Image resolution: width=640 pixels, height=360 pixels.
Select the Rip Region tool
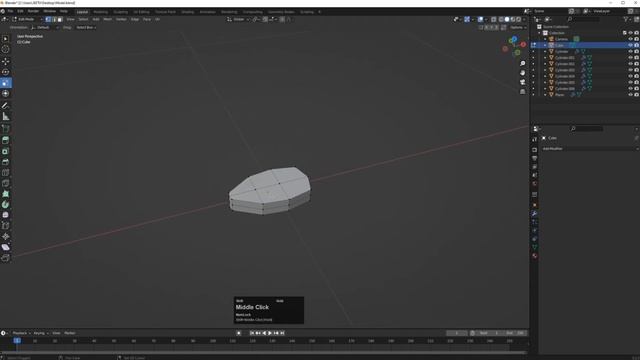[x=6, y=258]
